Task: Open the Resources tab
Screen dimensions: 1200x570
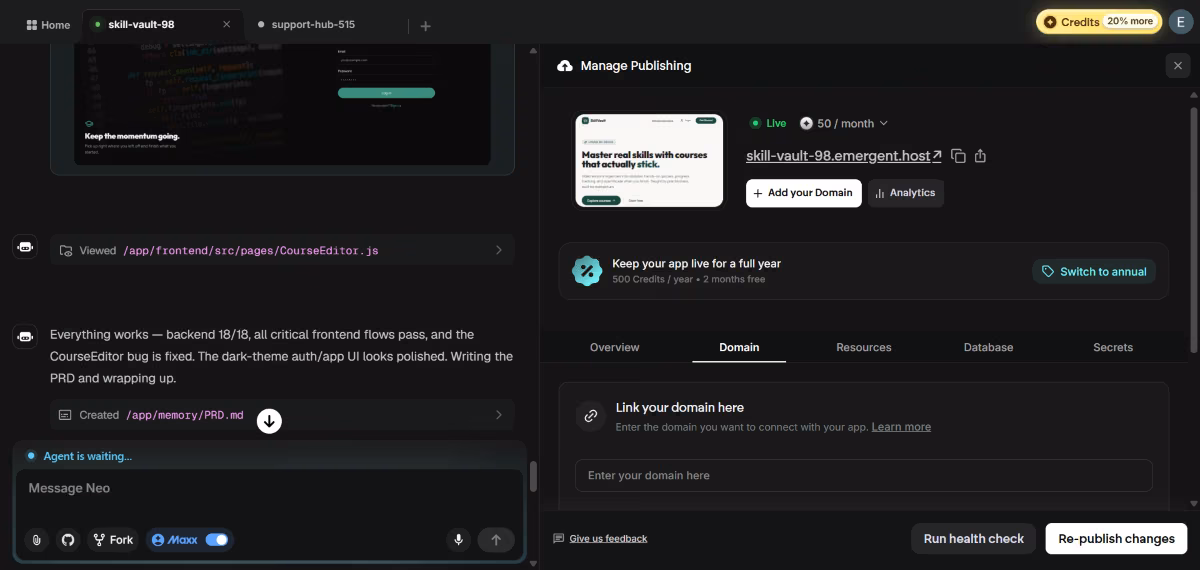Action: tap(864, 347)
